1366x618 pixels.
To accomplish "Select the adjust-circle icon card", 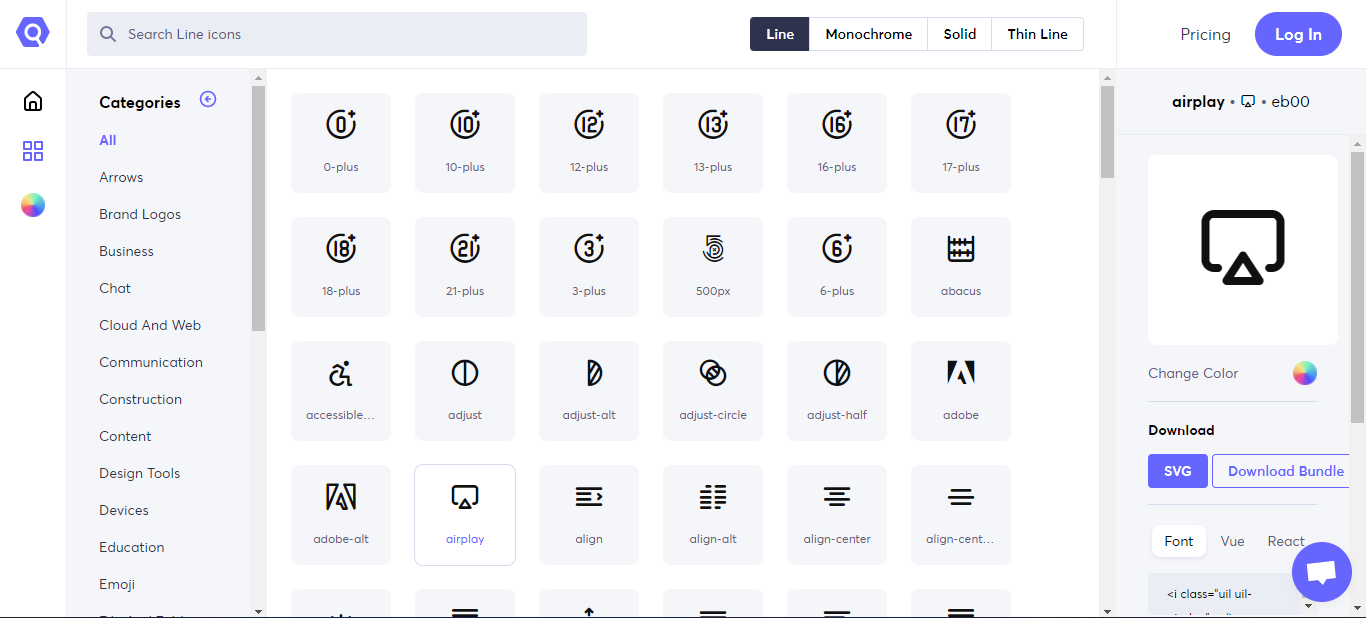I will click(x=713, y=391).
